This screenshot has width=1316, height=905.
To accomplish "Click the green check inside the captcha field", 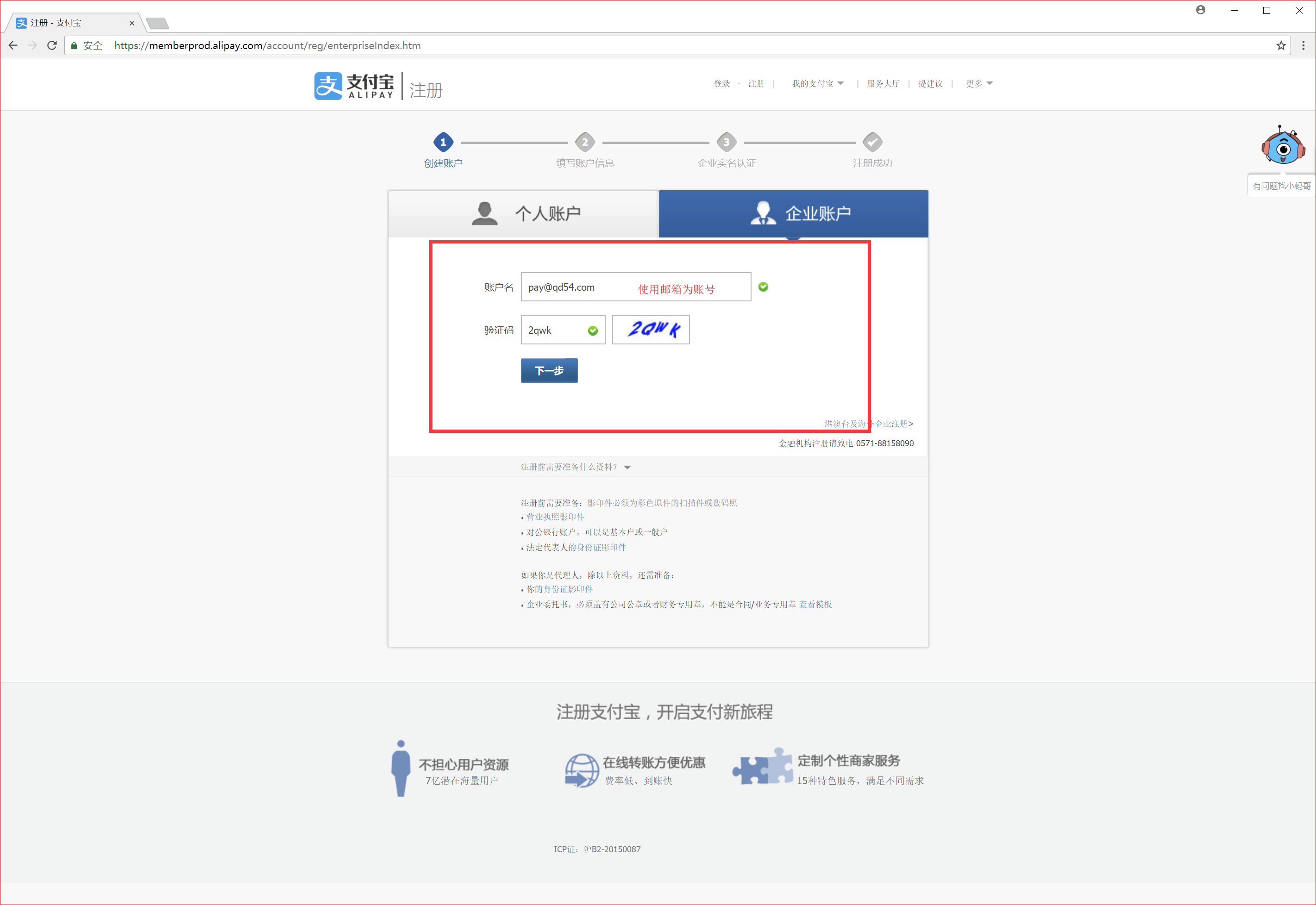I will point(593,331).
